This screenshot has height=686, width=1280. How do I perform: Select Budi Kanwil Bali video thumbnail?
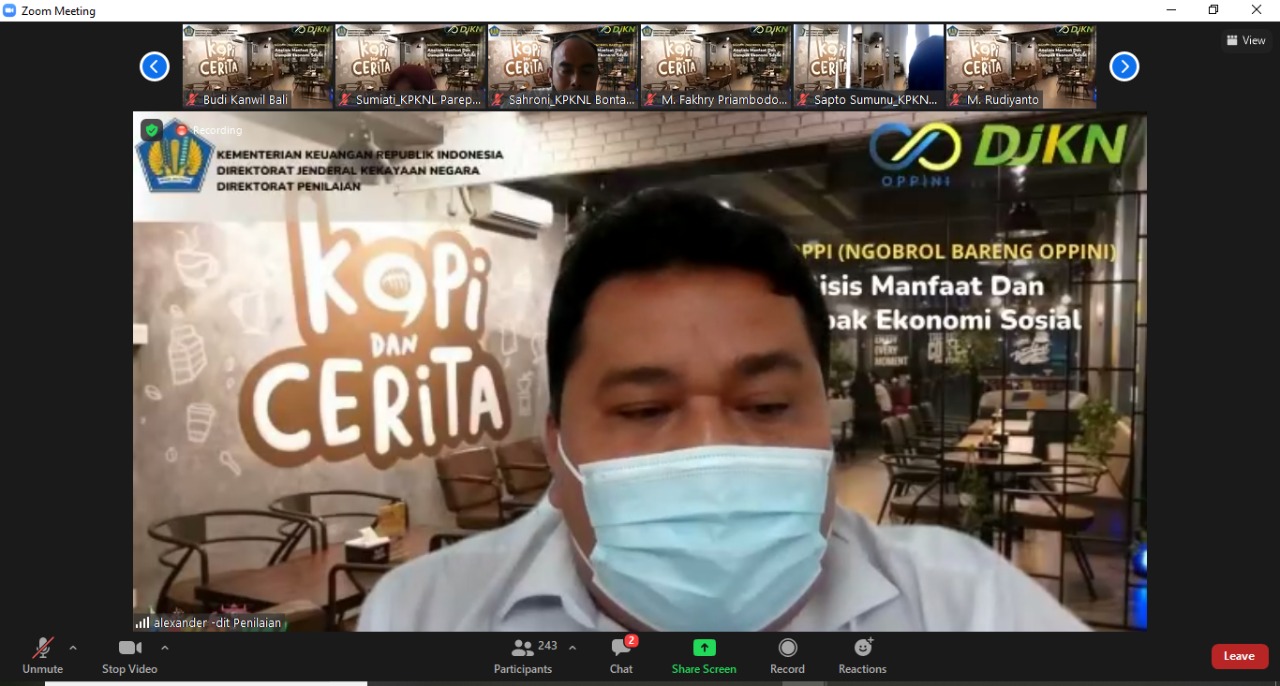point(258,66)
